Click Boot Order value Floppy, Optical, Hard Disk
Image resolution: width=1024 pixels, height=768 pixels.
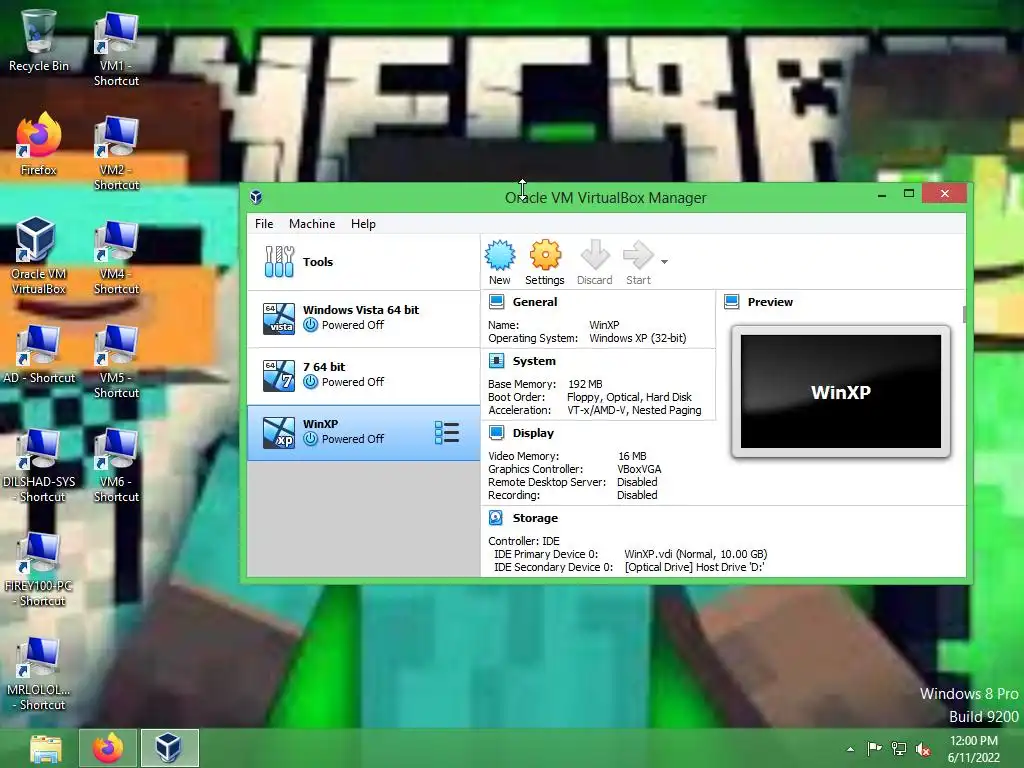point(629,397)
